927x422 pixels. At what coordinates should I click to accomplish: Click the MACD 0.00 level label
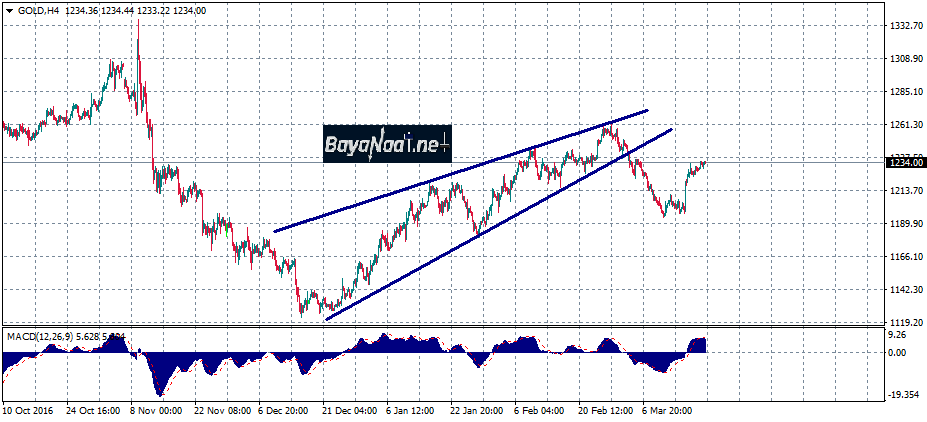point(896,353)
